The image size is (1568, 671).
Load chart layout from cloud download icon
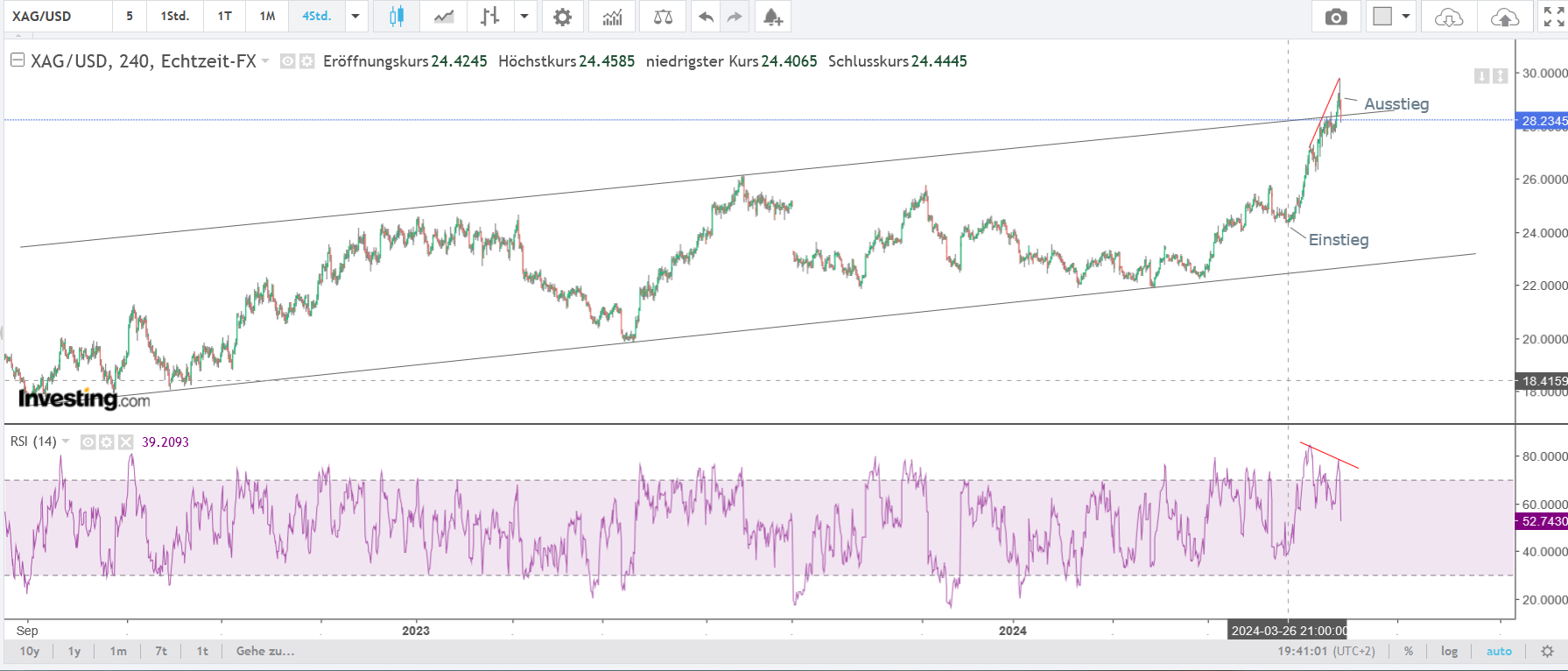coord(1449,17)
